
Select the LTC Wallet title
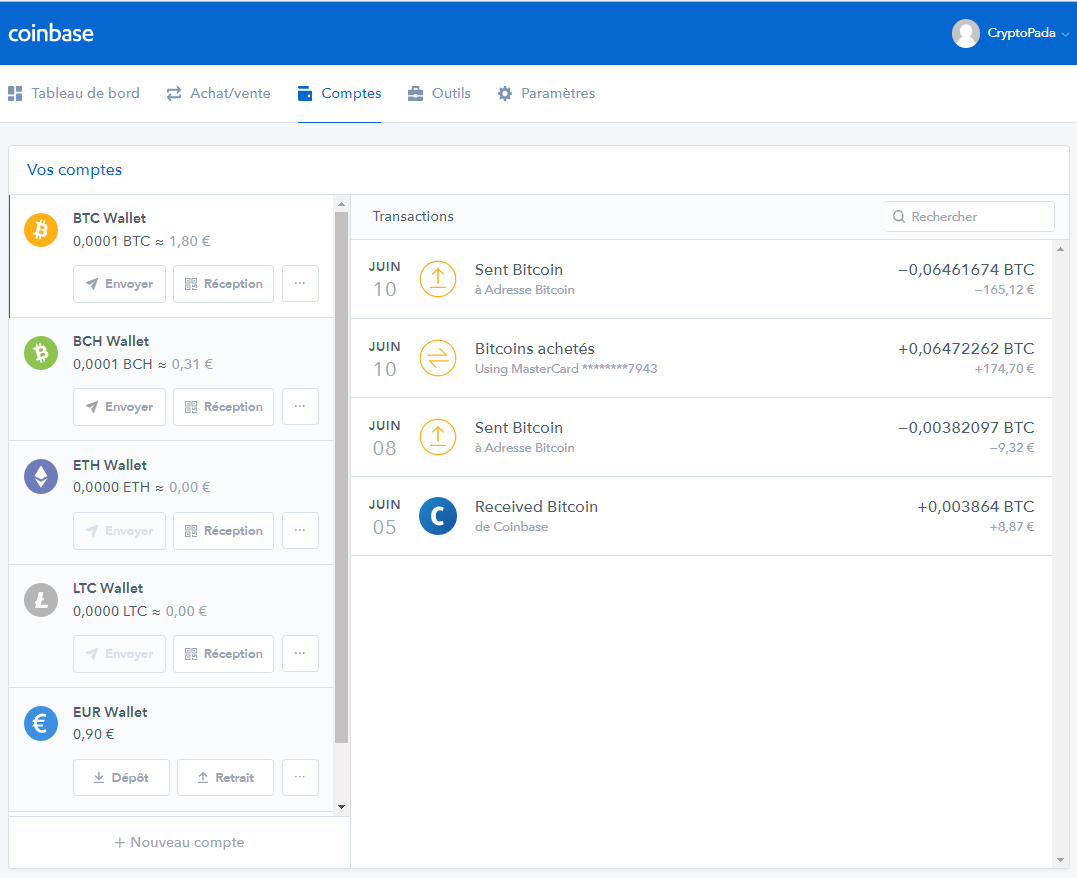[108, 588]
